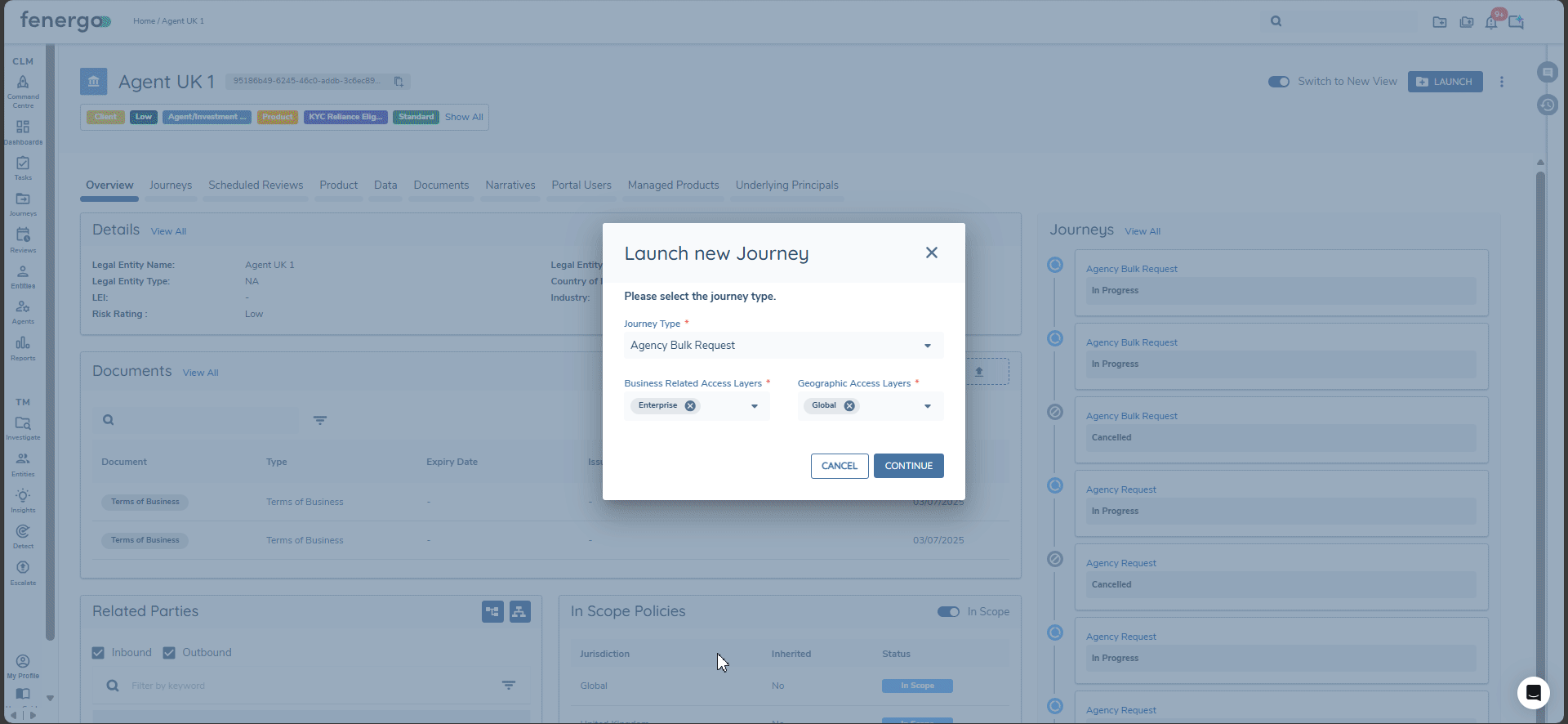The height and width of the screenshot is (724, 1568).
Task: Go to Tasks in the sidebar
Action: click(23, 168)
